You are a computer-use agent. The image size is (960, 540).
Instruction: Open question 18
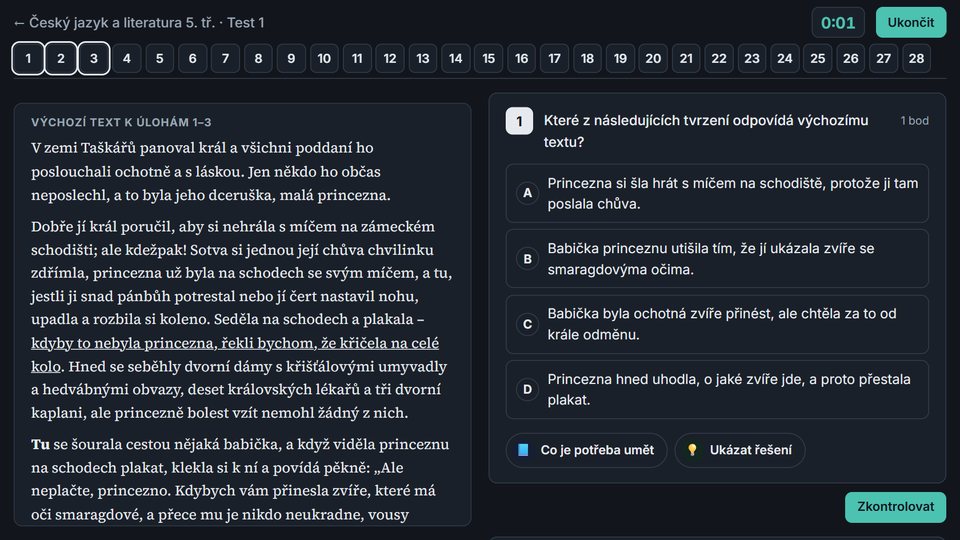point(587,59)
